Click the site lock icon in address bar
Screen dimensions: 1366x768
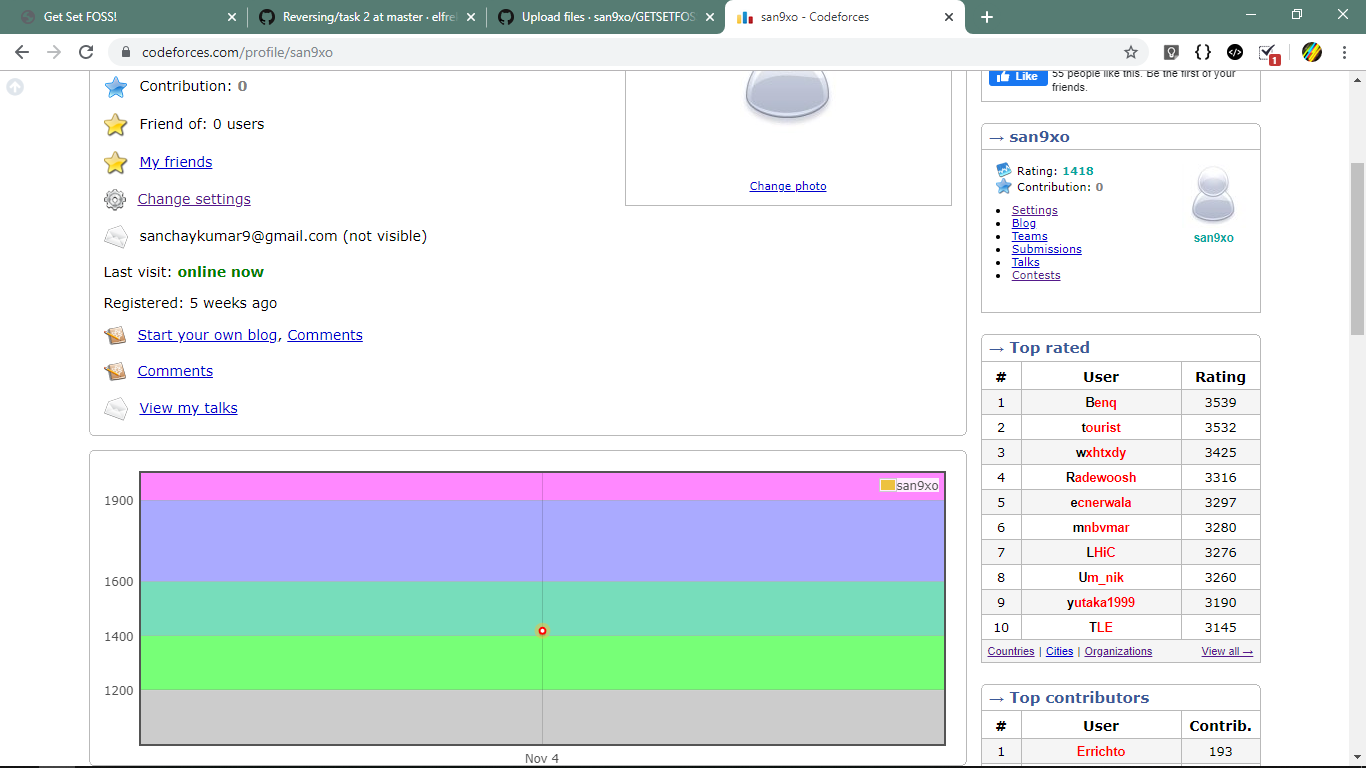[x=126, y=52]
